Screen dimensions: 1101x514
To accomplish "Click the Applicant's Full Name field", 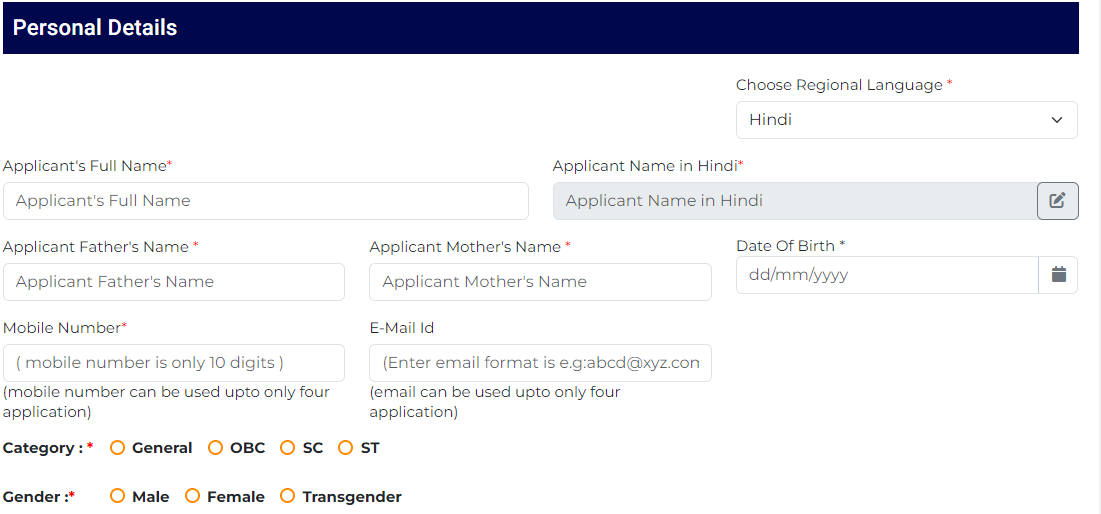I will pos(265,201).
